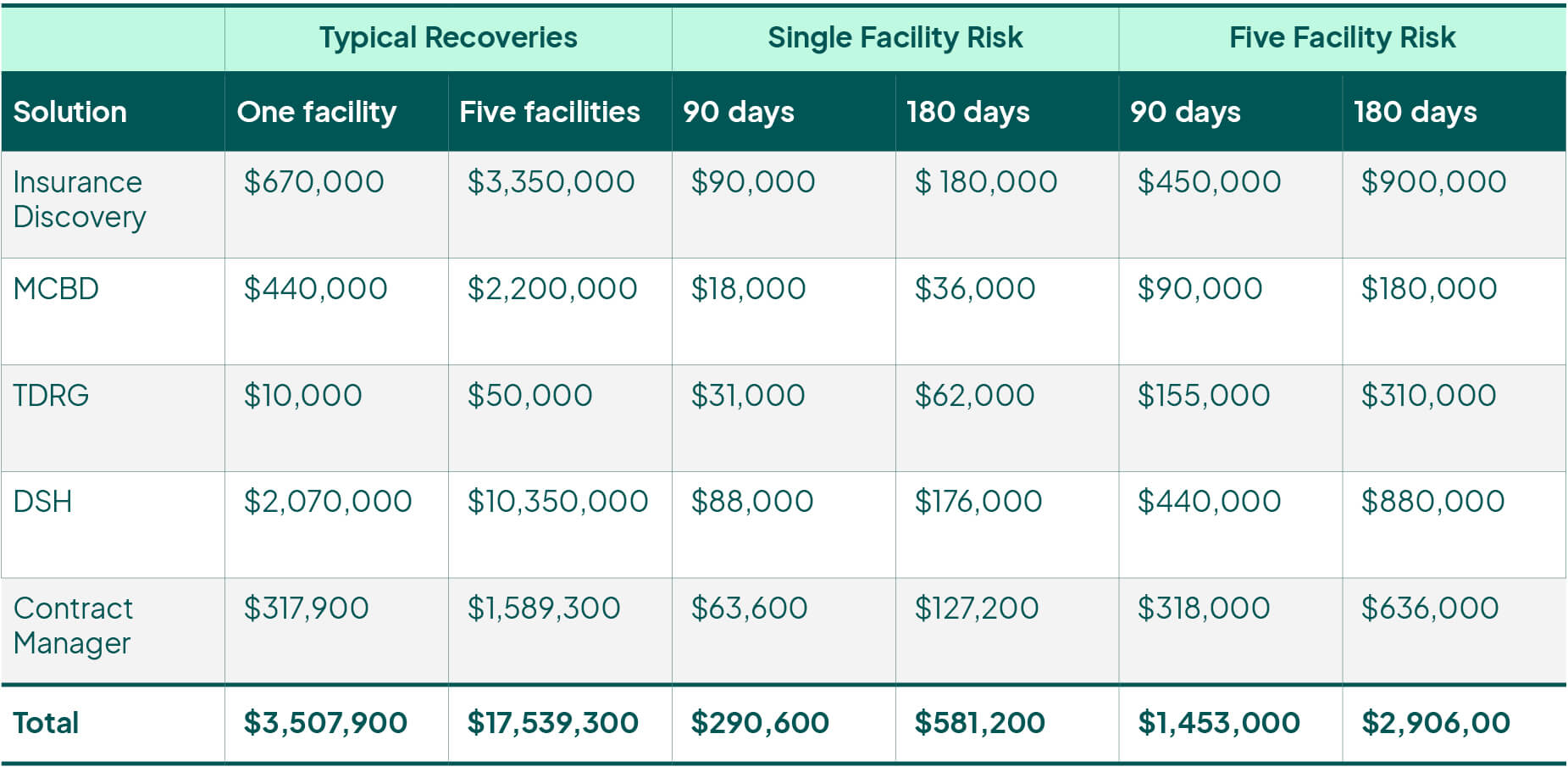Select the $2,200,000 MCBD cell

click(x=552, y=289)
